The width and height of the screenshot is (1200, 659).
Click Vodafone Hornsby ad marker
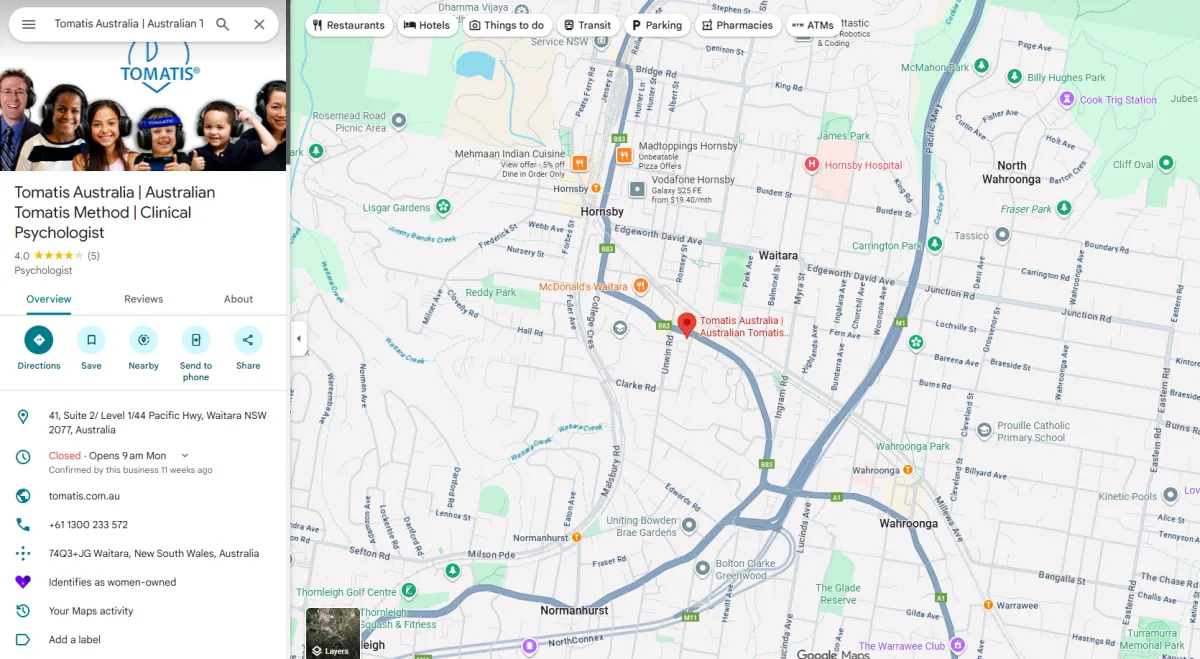coord(637,188)
